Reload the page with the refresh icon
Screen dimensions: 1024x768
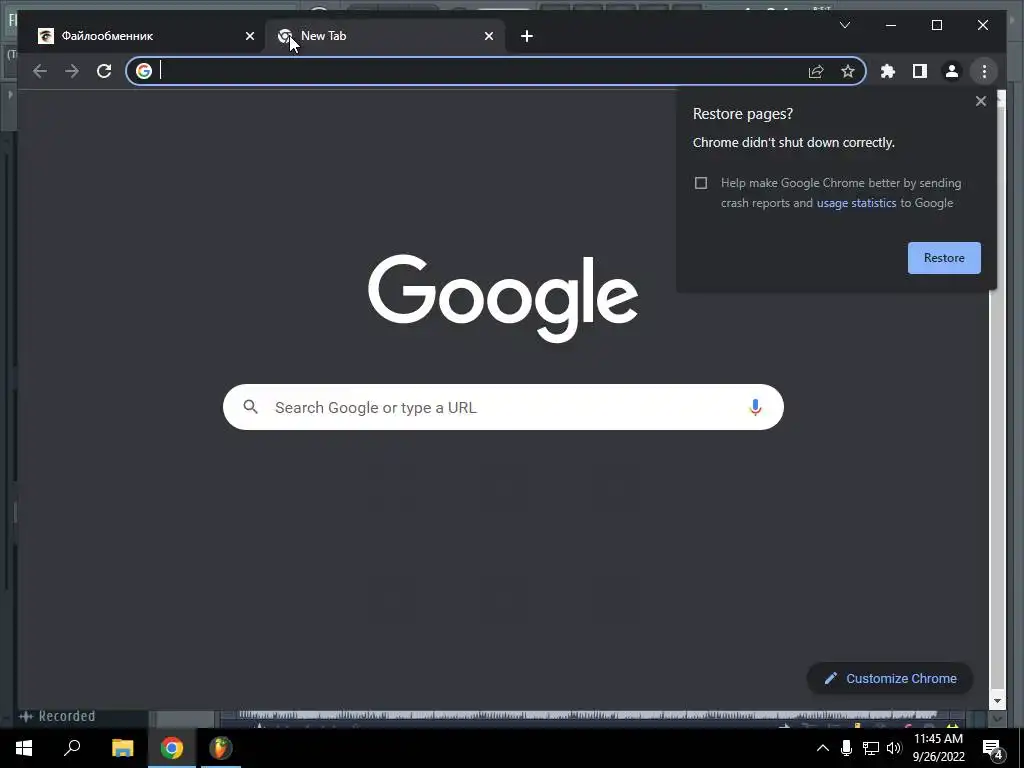tap(104, 71)
